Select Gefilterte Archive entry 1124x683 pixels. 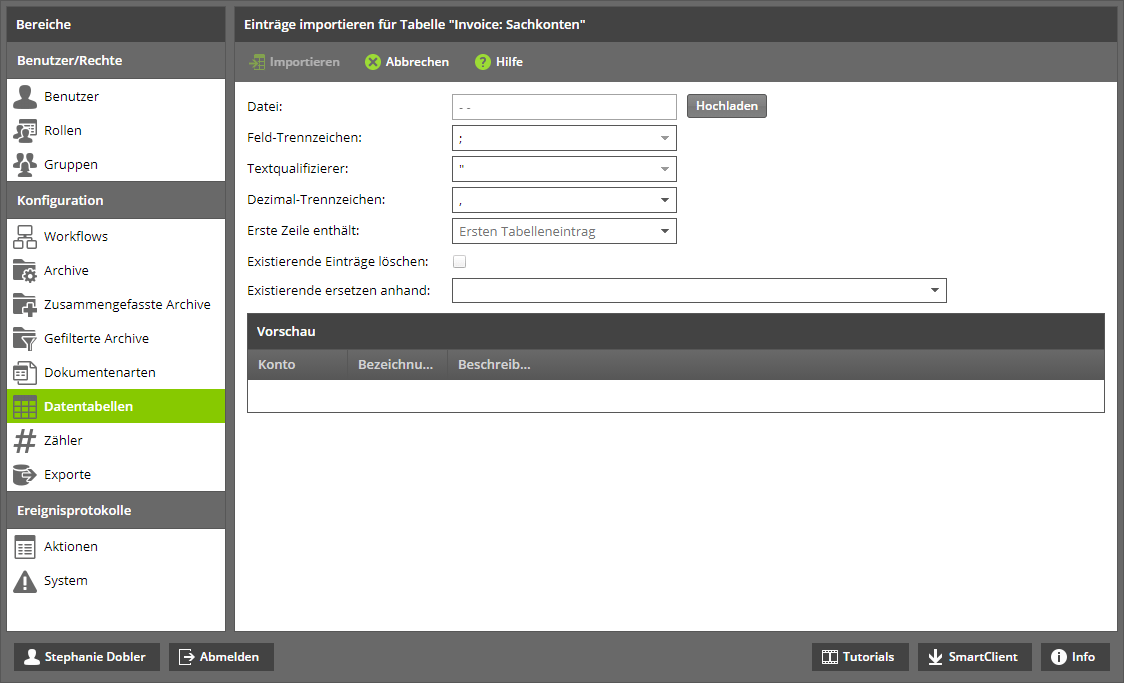(x=116, y=338)
